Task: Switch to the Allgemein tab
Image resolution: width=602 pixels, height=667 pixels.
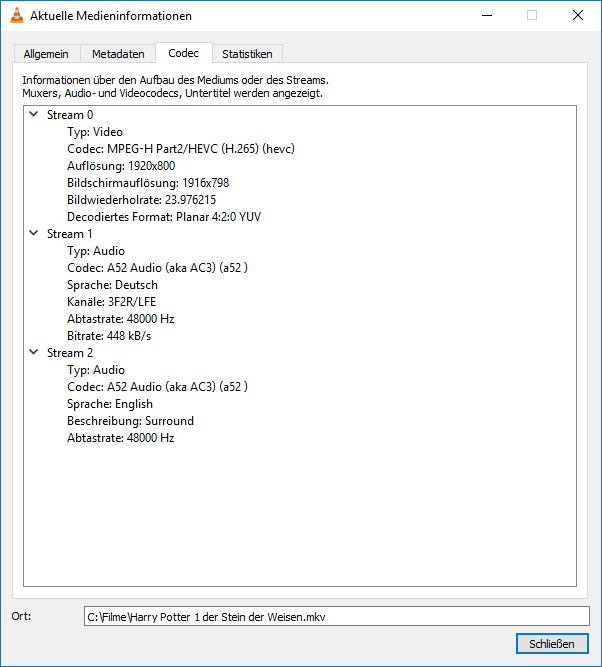Action: [47, 54]
